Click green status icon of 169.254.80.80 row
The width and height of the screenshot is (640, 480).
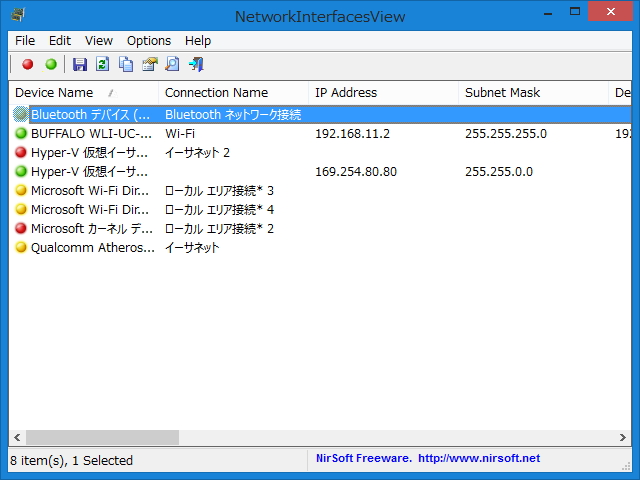click(x=21, y=171)
